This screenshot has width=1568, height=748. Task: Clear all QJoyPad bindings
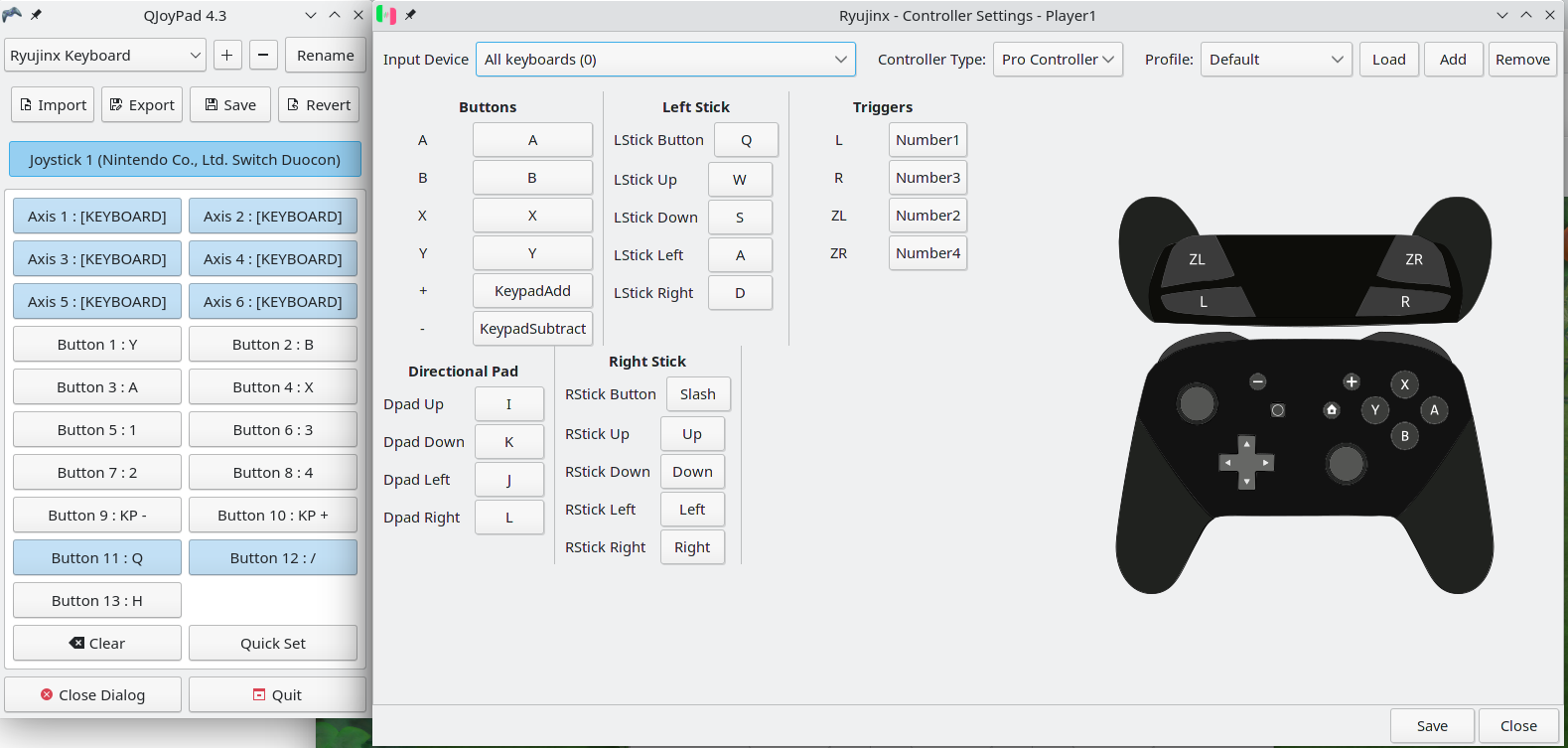[x=97, y=644]
